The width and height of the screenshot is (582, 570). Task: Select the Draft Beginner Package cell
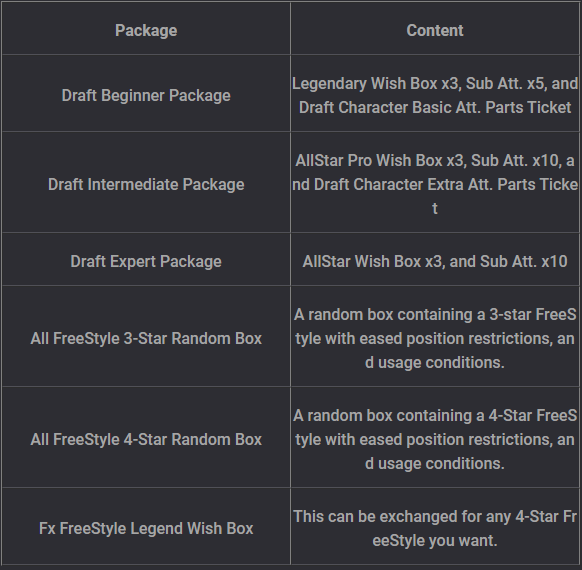point(146,95)
